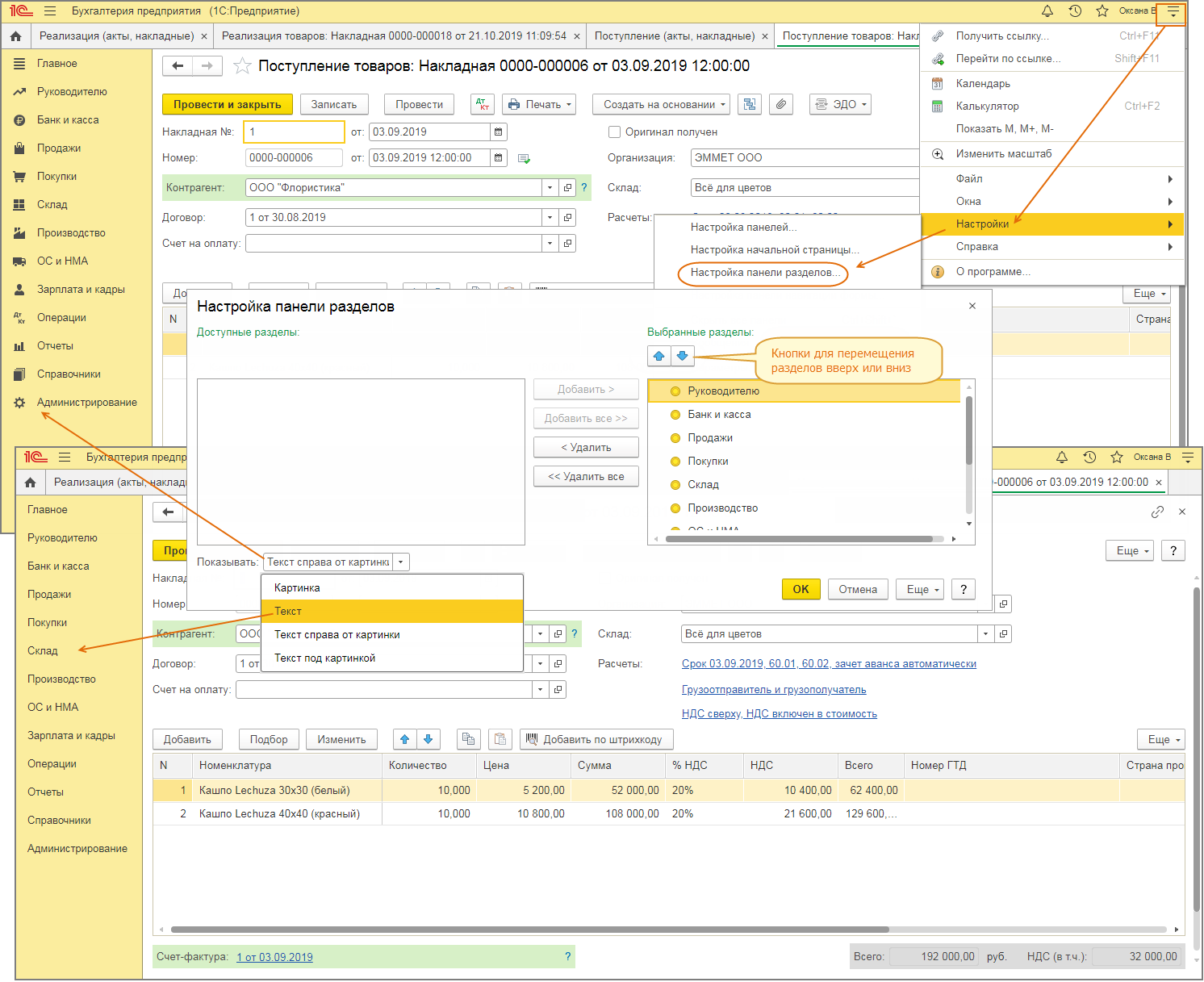Click the gear icon for Администрирование
Screen dimensions: 1204x982
click(19, 403)
